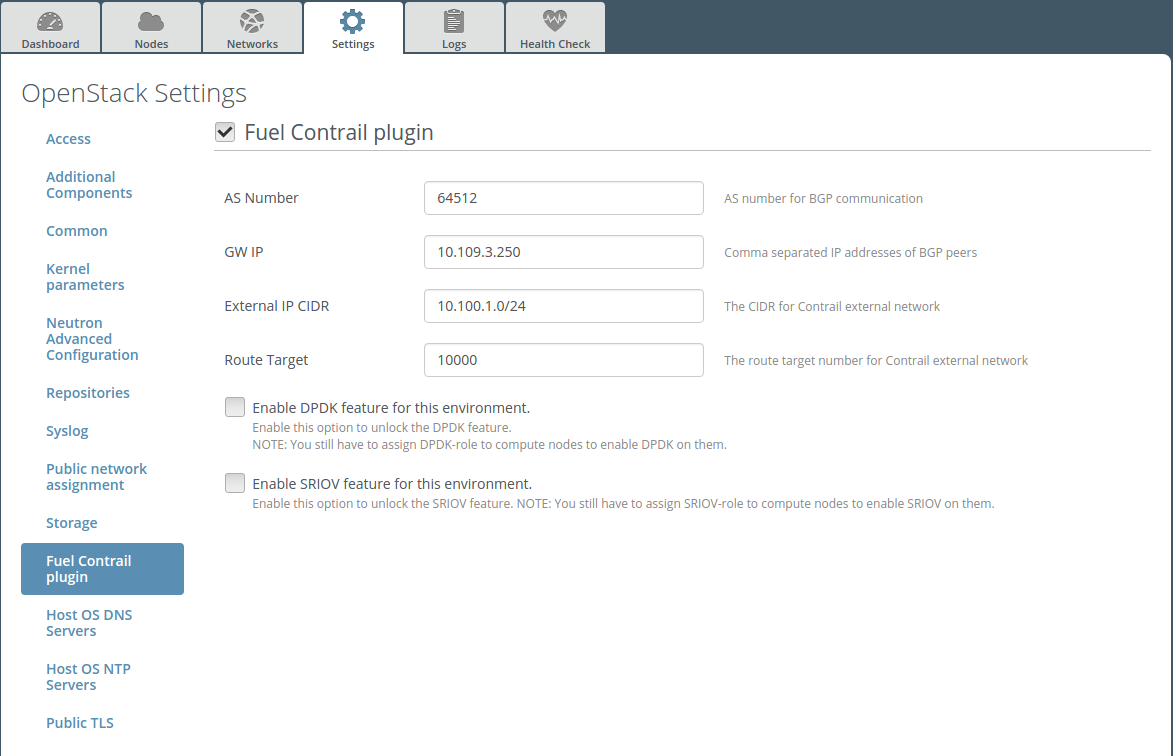Enable the SRIOV feature checkbox
The height and width of the screenshot is (756, 1173).
click(x=235, y=483)
